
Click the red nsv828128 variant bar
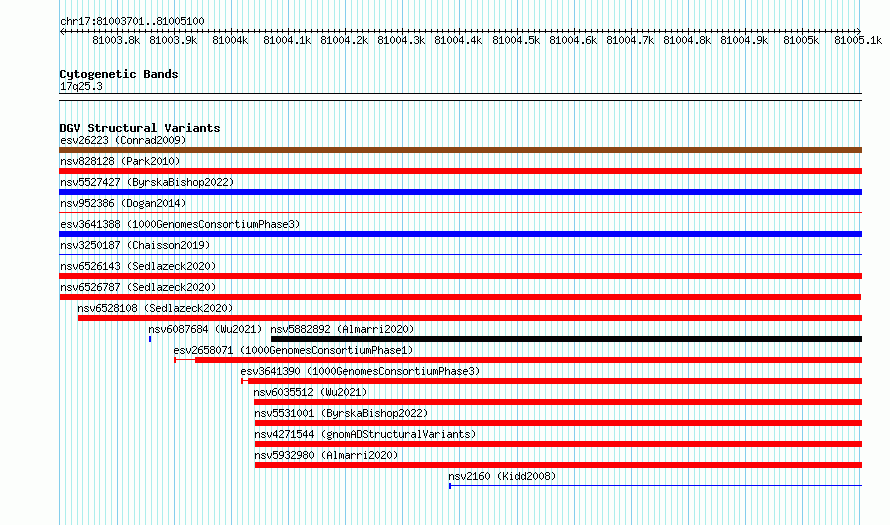click(x=460, y=171)
